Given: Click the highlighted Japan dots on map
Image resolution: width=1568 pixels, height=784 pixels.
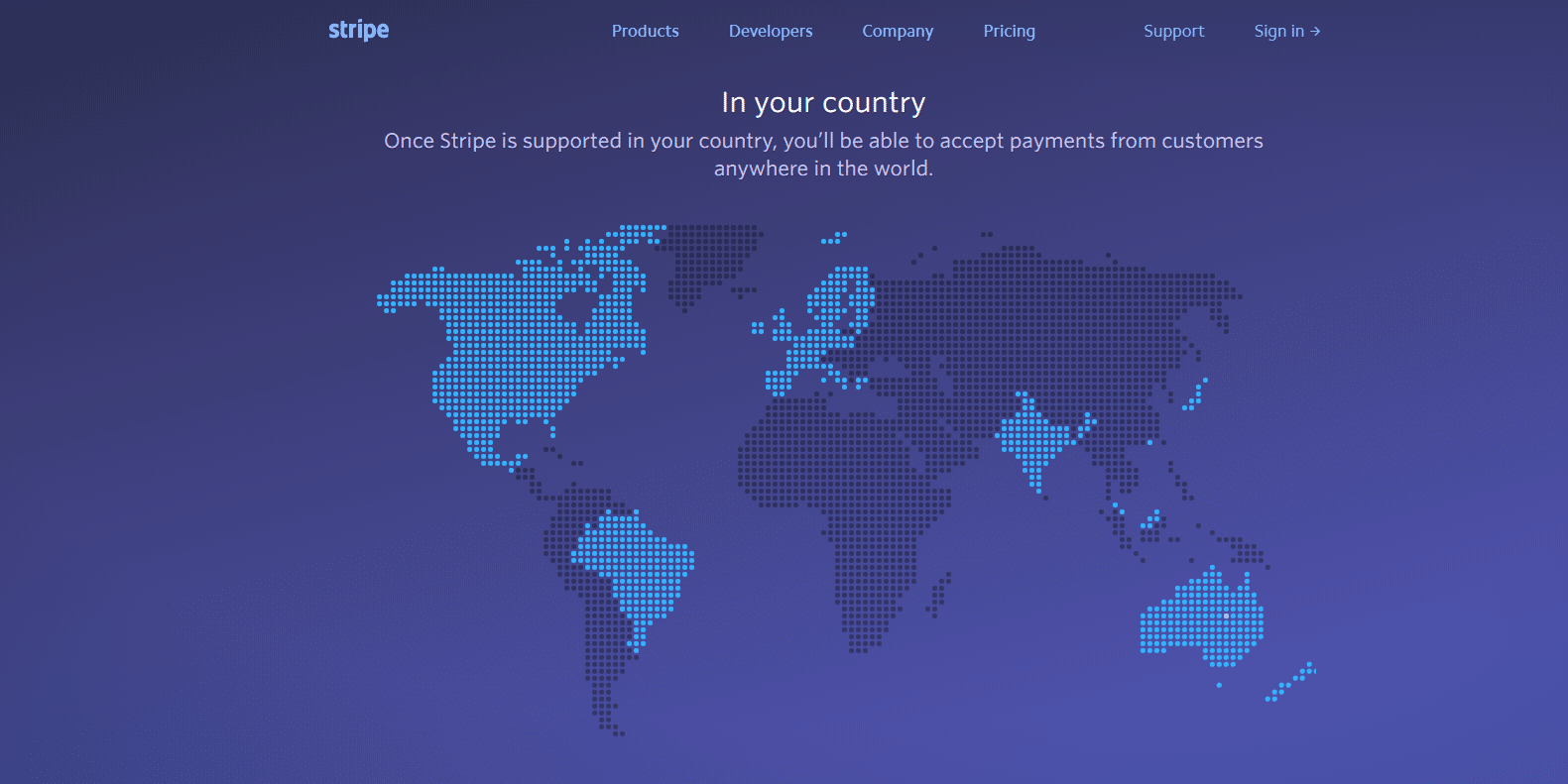Looking at the screenshot, I should pos(1195,394).
